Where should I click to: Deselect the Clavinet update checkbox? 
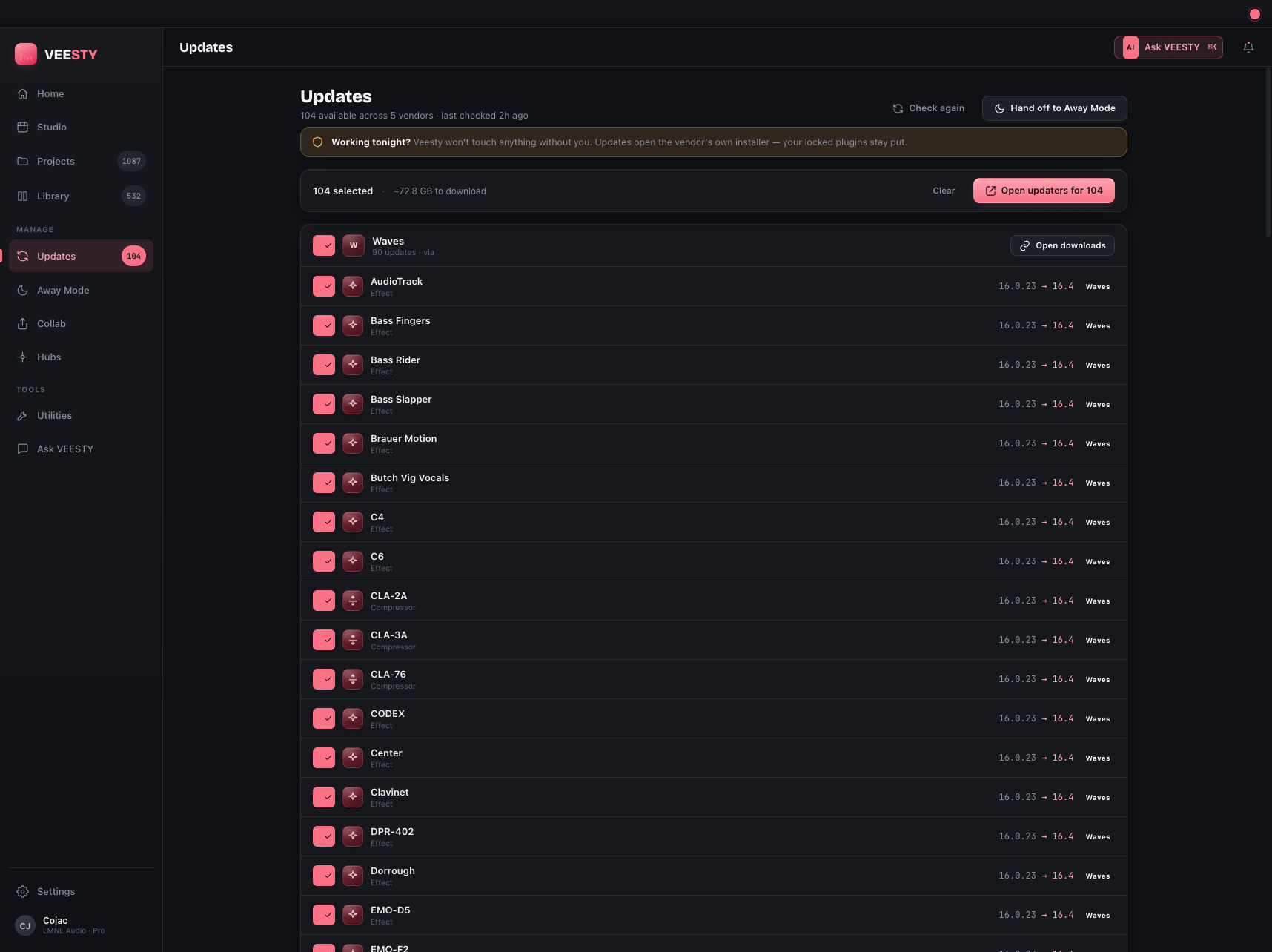click(324, 797)
